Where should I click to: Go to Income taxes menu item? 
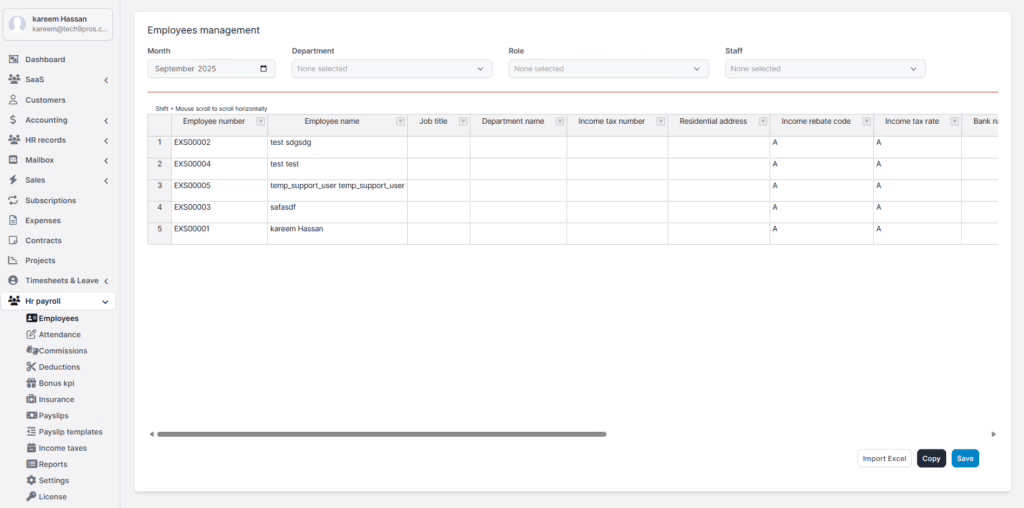coord(62,448)
